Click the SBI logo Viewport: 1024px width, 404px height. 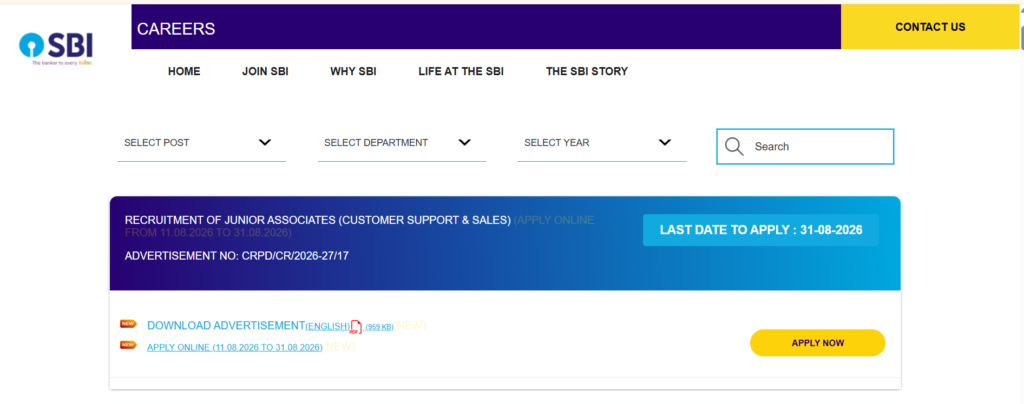pos(56,49)
